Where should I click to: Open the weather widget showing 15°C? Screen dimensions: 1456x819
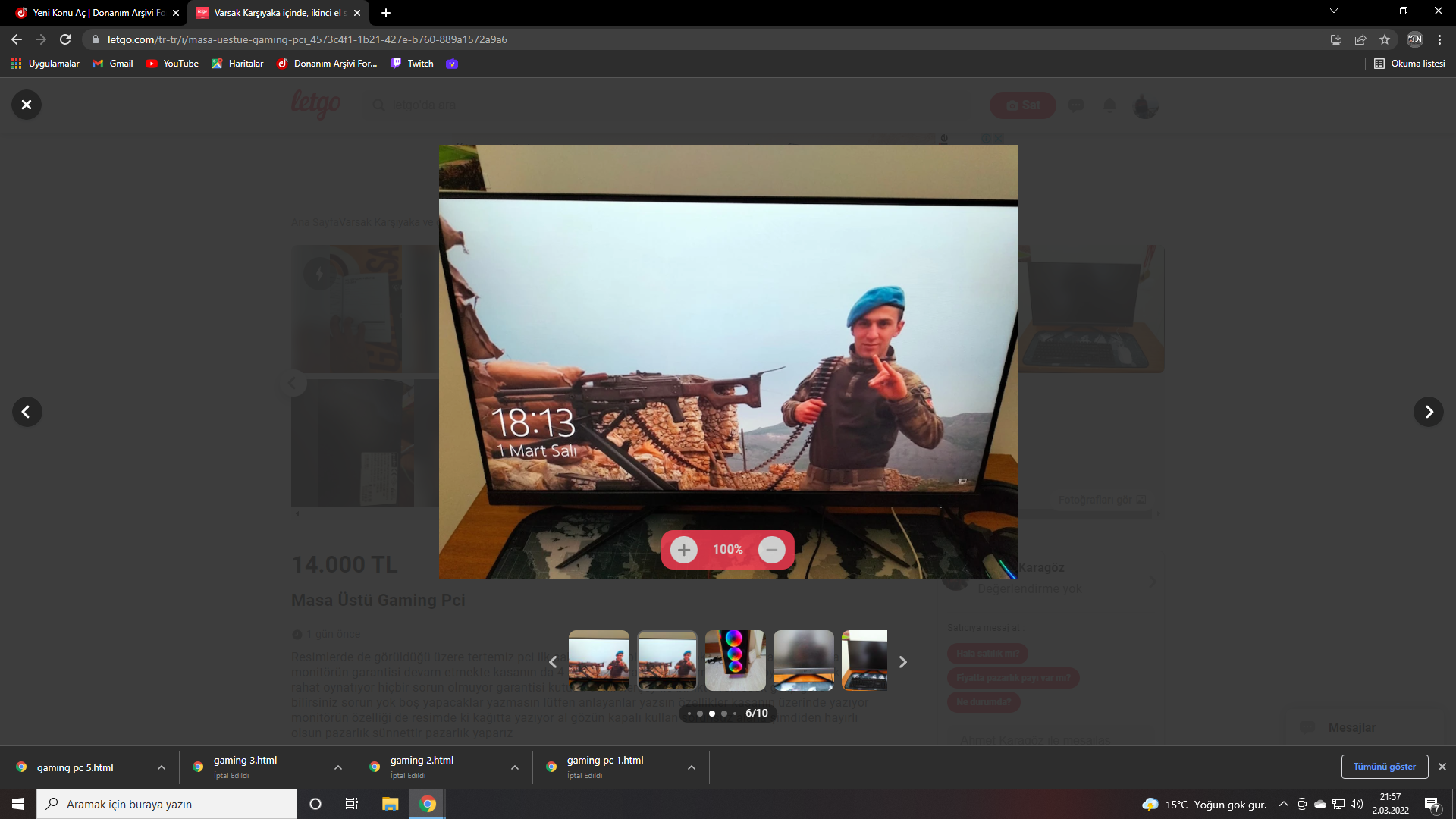pyautogui.click(x=1204, y=805)
